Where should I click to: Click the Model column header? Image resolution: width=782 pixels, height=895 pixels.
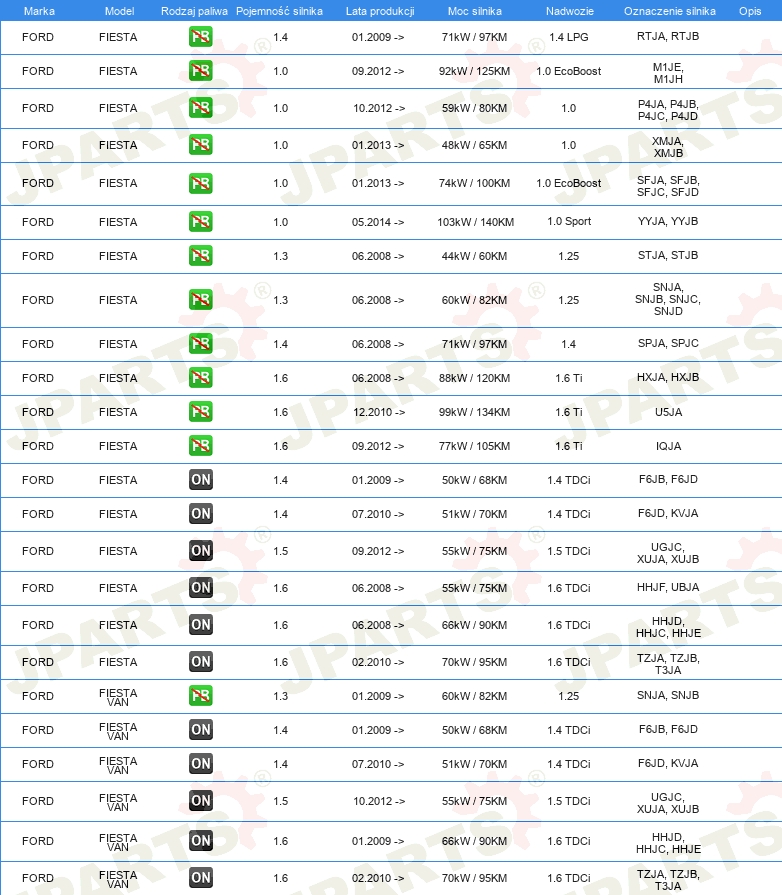[x=119, y=11]
